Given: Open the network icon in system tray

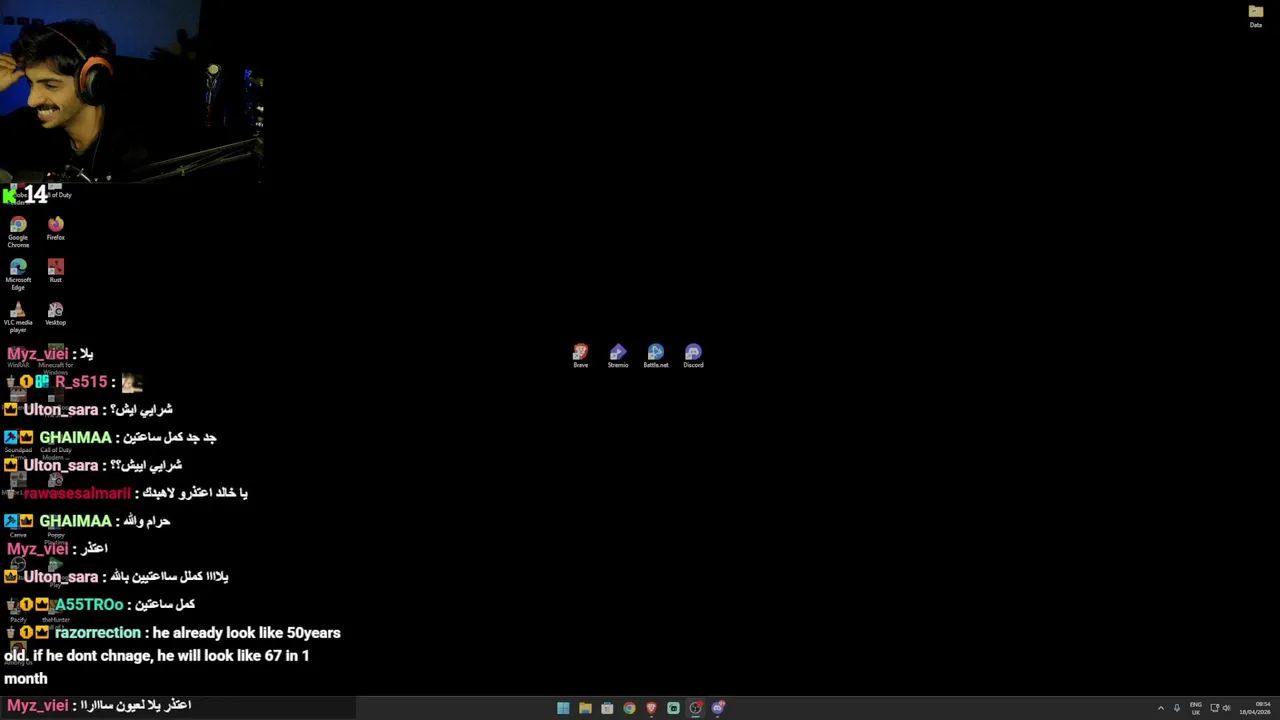Looking at the screenshot, I should 1214,708.
